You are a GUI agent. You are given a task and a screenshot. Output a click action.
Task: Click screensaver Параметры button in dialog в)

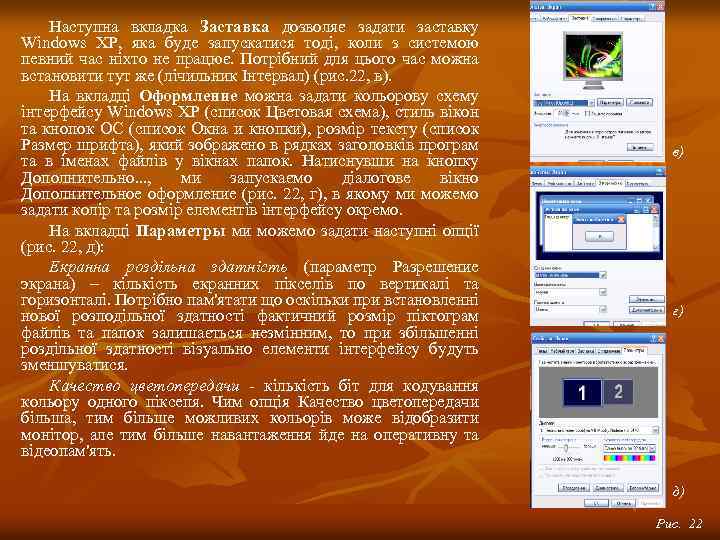[611, 103]
